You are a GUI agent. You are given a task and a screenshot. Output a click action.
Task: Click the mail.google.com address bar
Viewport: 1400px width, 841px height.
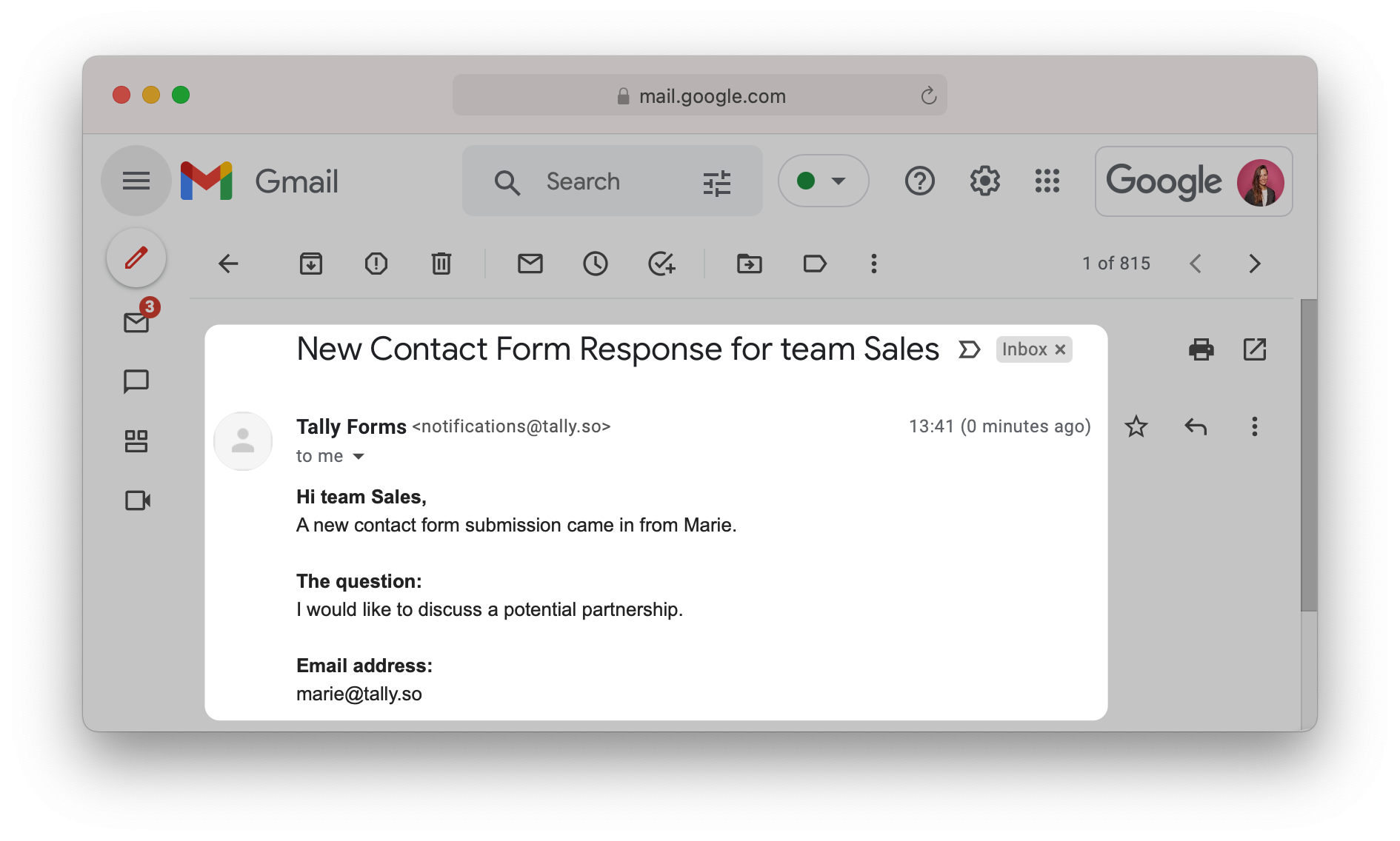[x=700, y=95]
